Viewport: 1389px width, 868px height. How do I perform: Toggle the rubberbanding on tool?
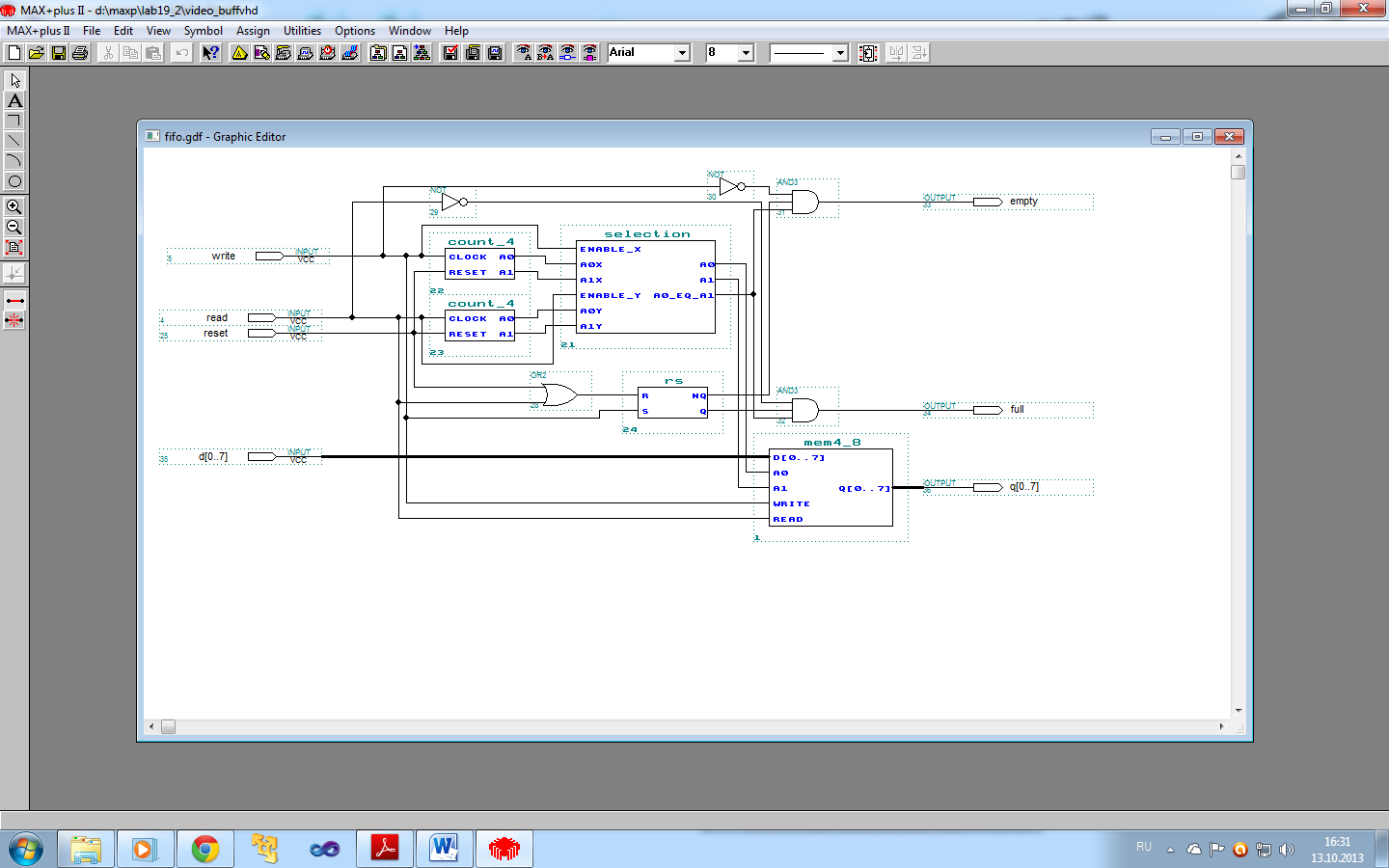tap(14, 301)
